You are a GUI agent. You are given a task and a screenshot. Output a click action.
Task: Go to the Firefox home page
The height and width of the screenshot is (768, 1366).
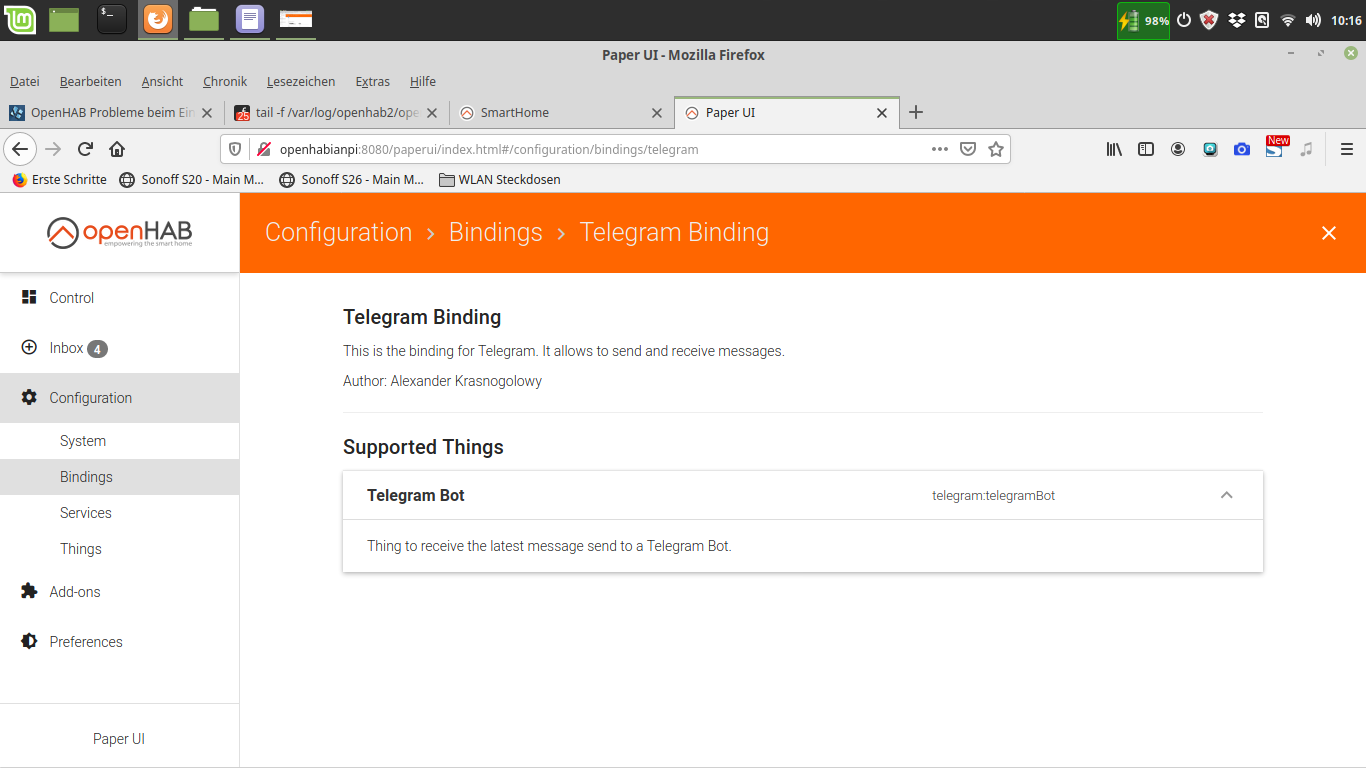pyautogui.click(x=117, y=149)
